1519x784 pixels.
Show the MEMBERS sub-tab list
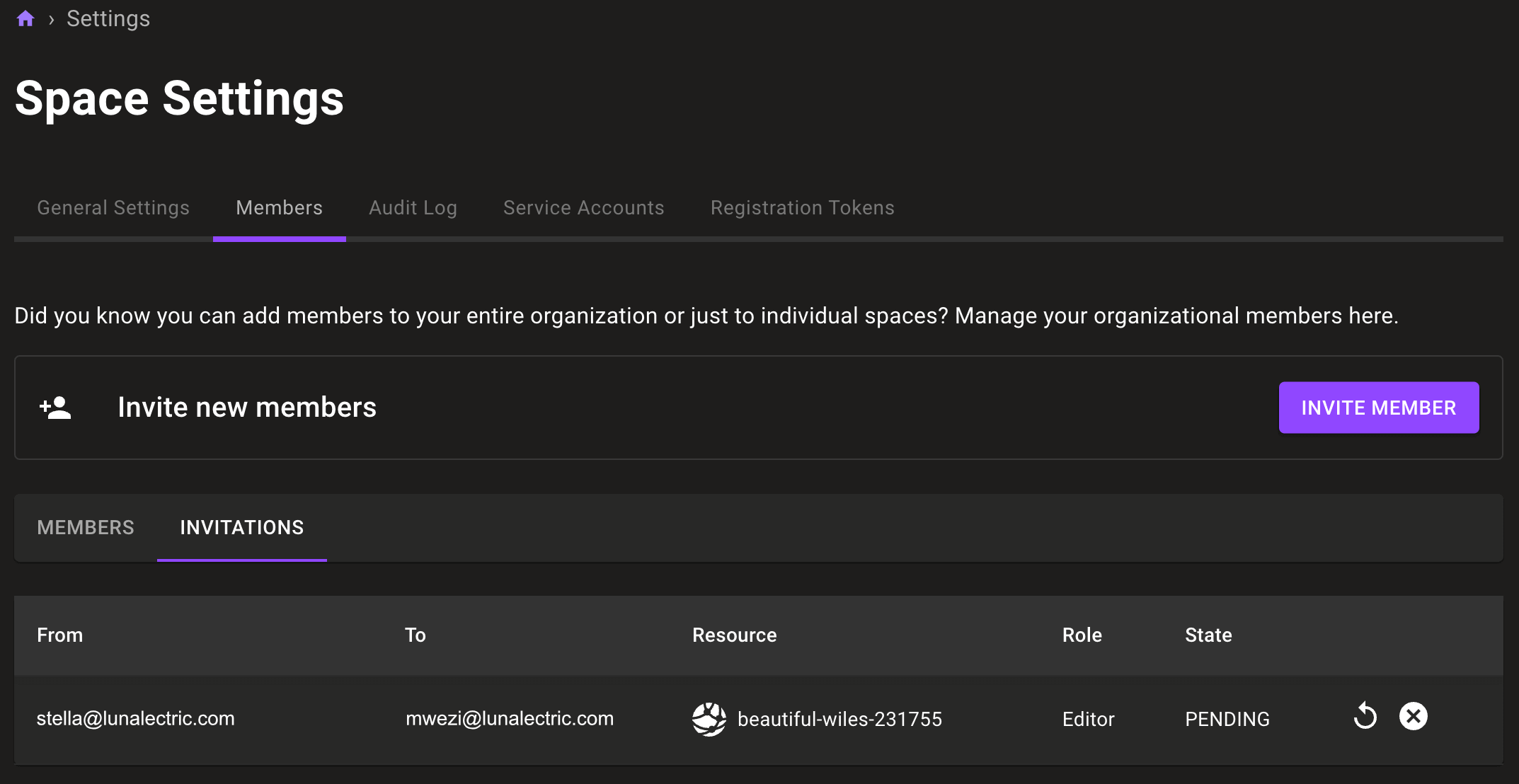86,528
